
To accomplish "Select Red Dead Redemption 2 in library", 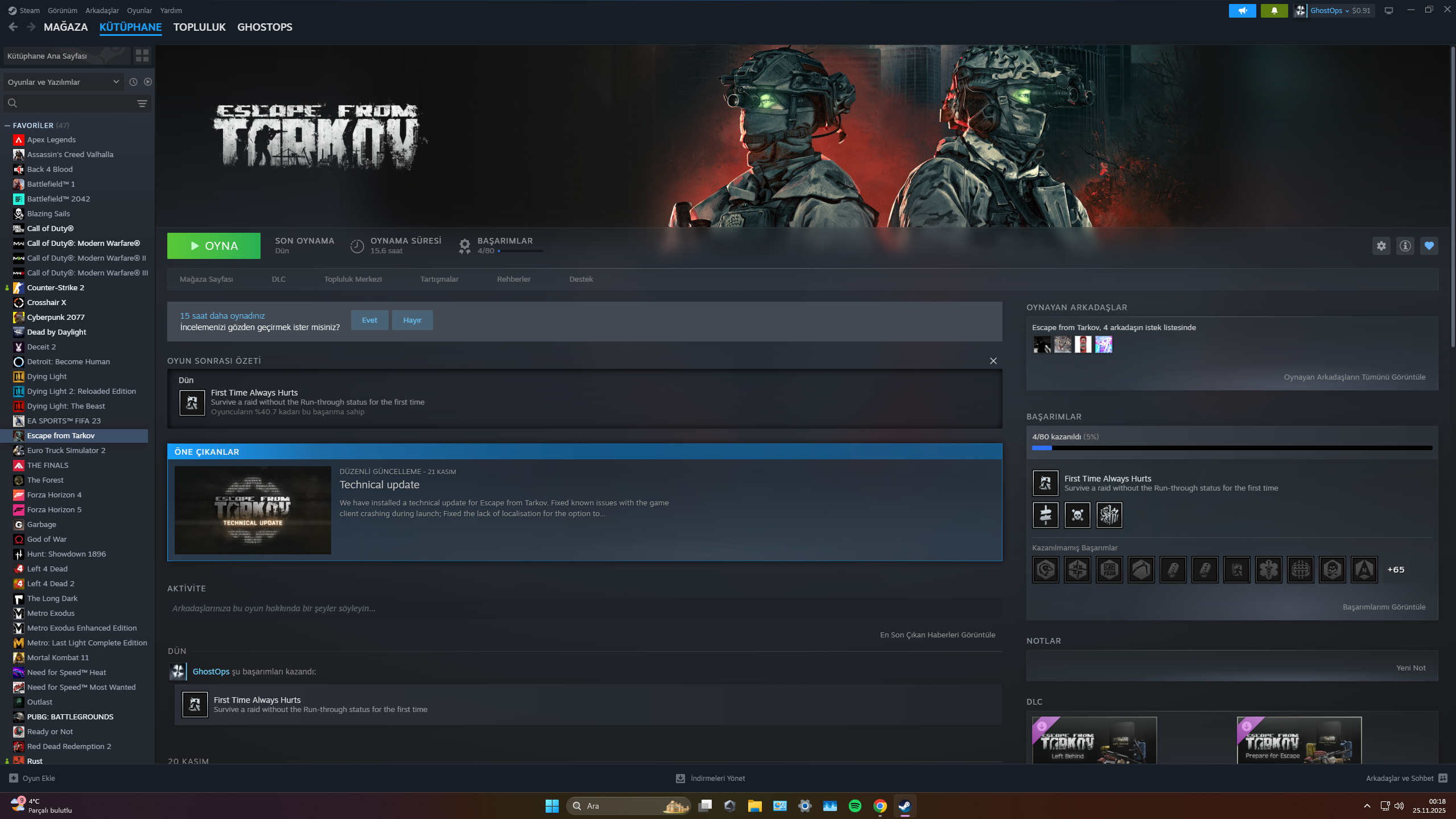I will tap(69, 746).
